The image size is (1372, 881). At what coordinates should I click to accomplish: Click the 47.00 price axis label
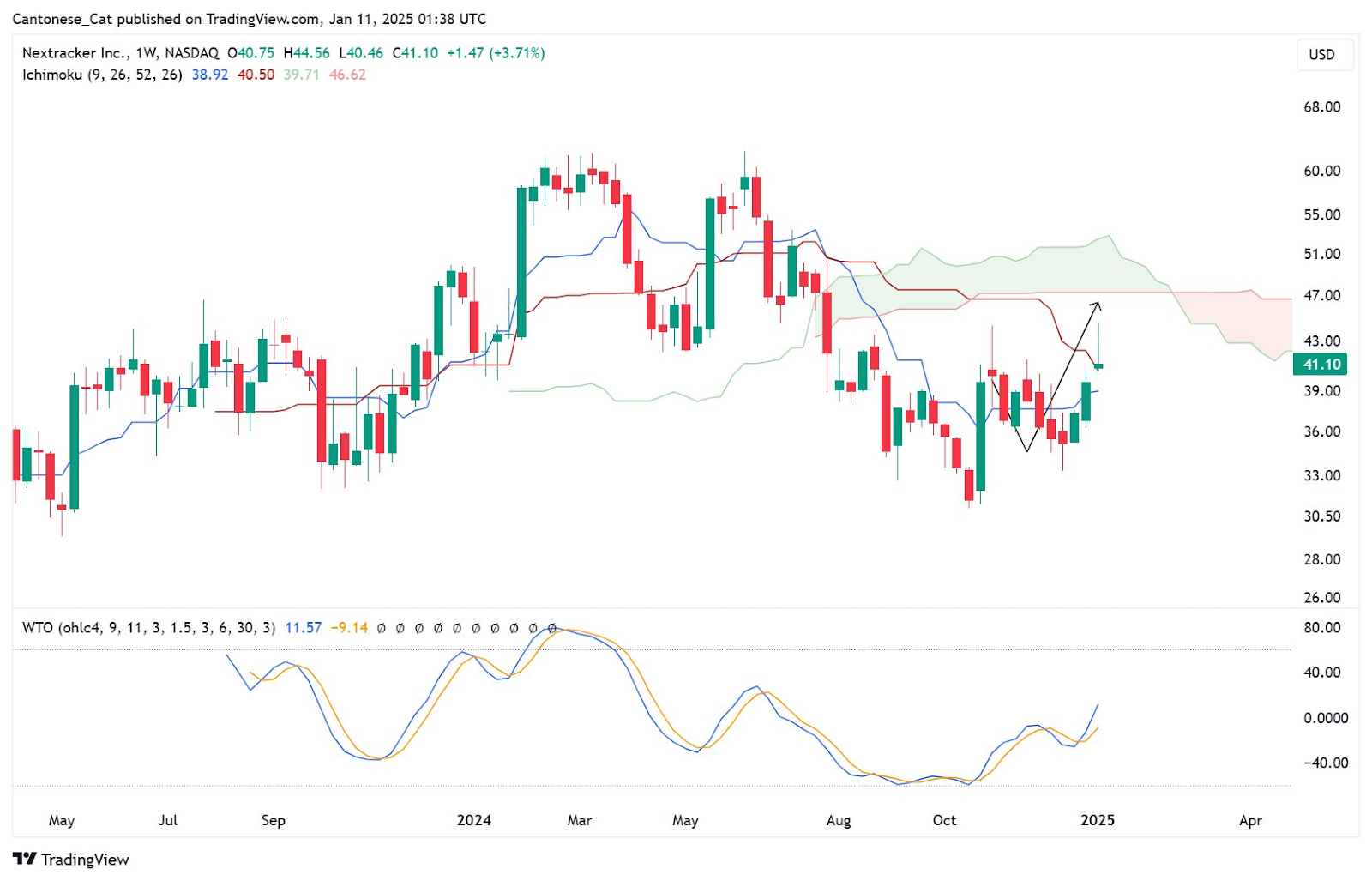pos(1321,295)
